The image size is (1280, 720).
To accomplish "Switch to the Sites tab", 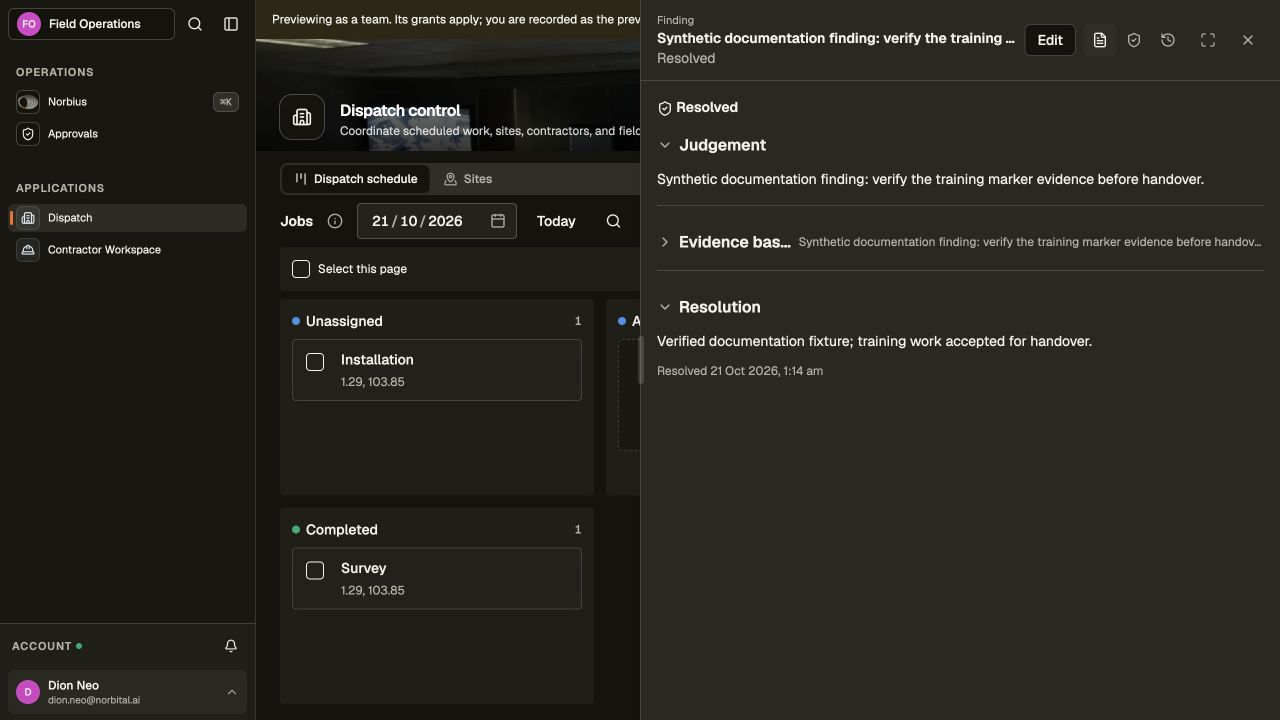I will 468,179.
